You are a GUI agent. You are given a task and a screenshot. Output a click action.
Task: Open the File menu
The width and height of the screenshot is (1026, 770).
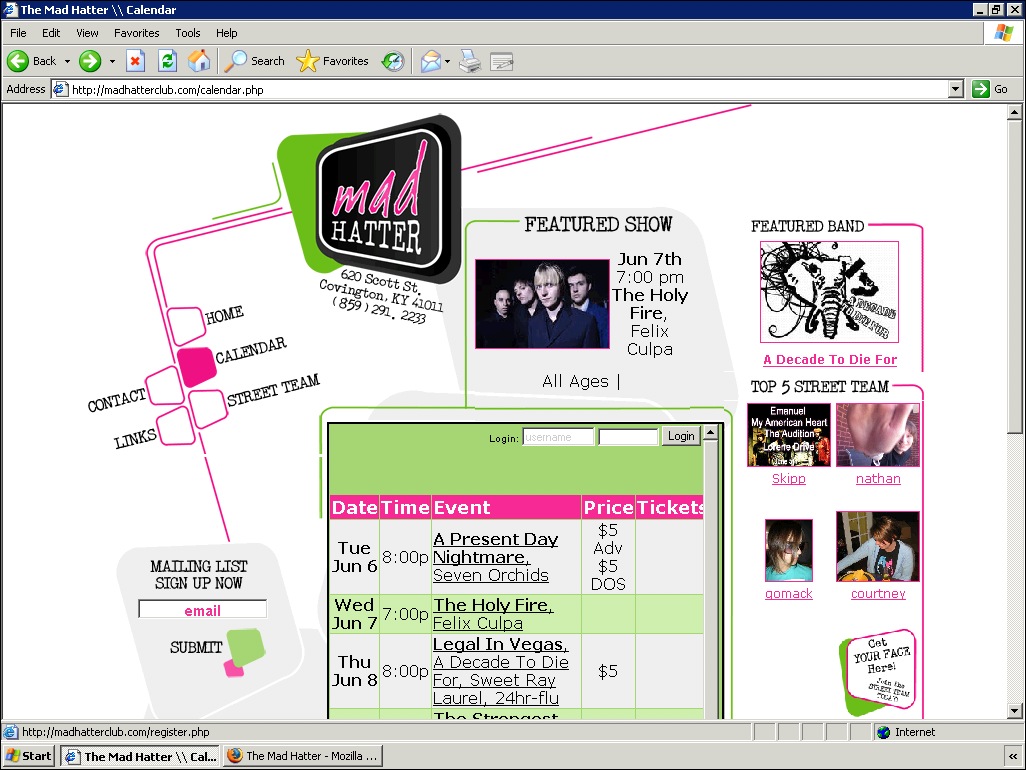point(18,33)
